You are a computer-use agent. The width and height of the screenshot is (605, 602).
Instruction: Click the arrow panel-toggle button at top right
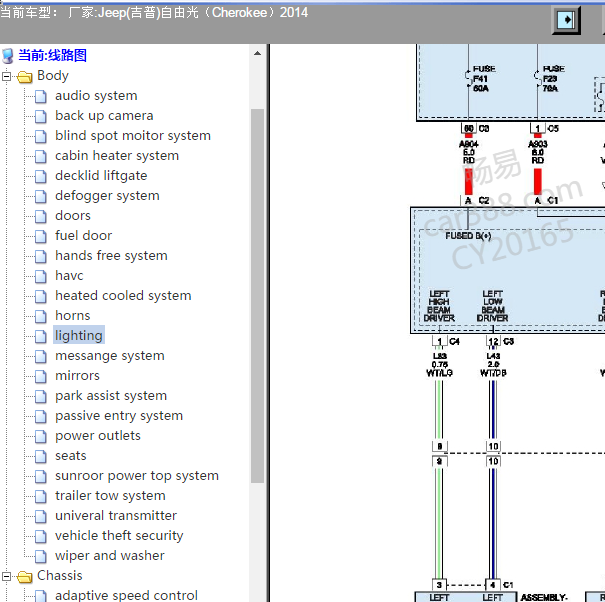coord(566,20)
